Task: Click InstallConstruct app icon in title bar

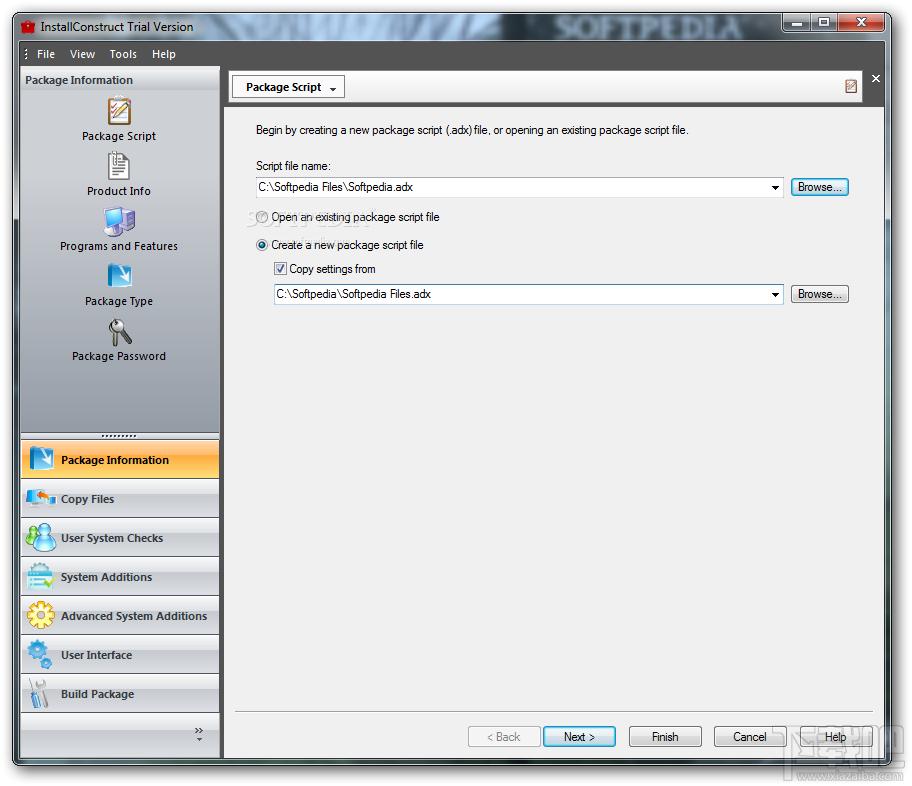Action: 28,27
